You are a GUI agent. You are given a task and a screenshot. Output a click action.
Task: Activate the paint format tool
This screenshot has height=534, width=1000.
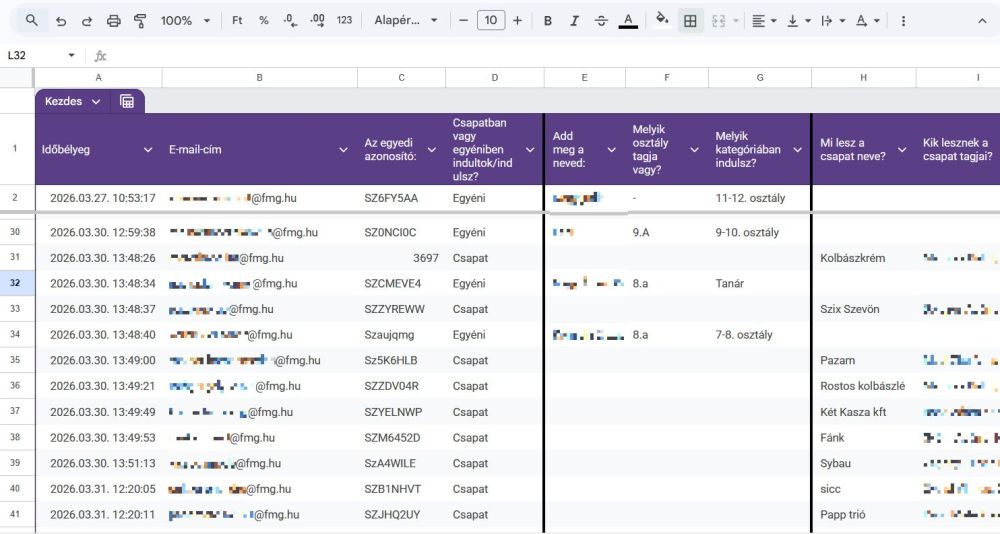point(140,20)
